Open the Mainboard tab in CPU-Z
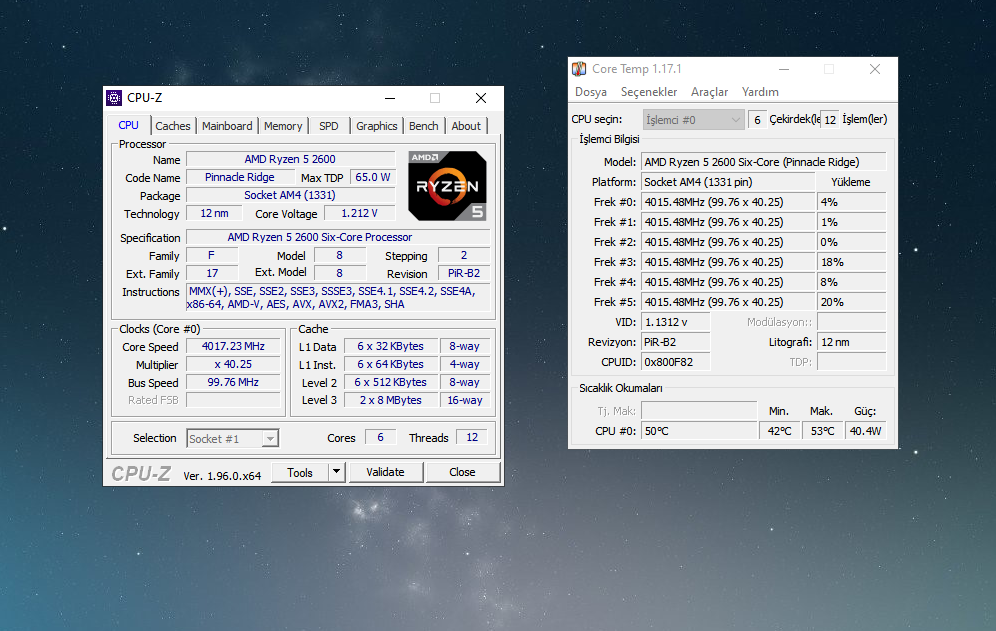Image resolution: width=996 pixels, height=631 pixels. pos(227,126)
